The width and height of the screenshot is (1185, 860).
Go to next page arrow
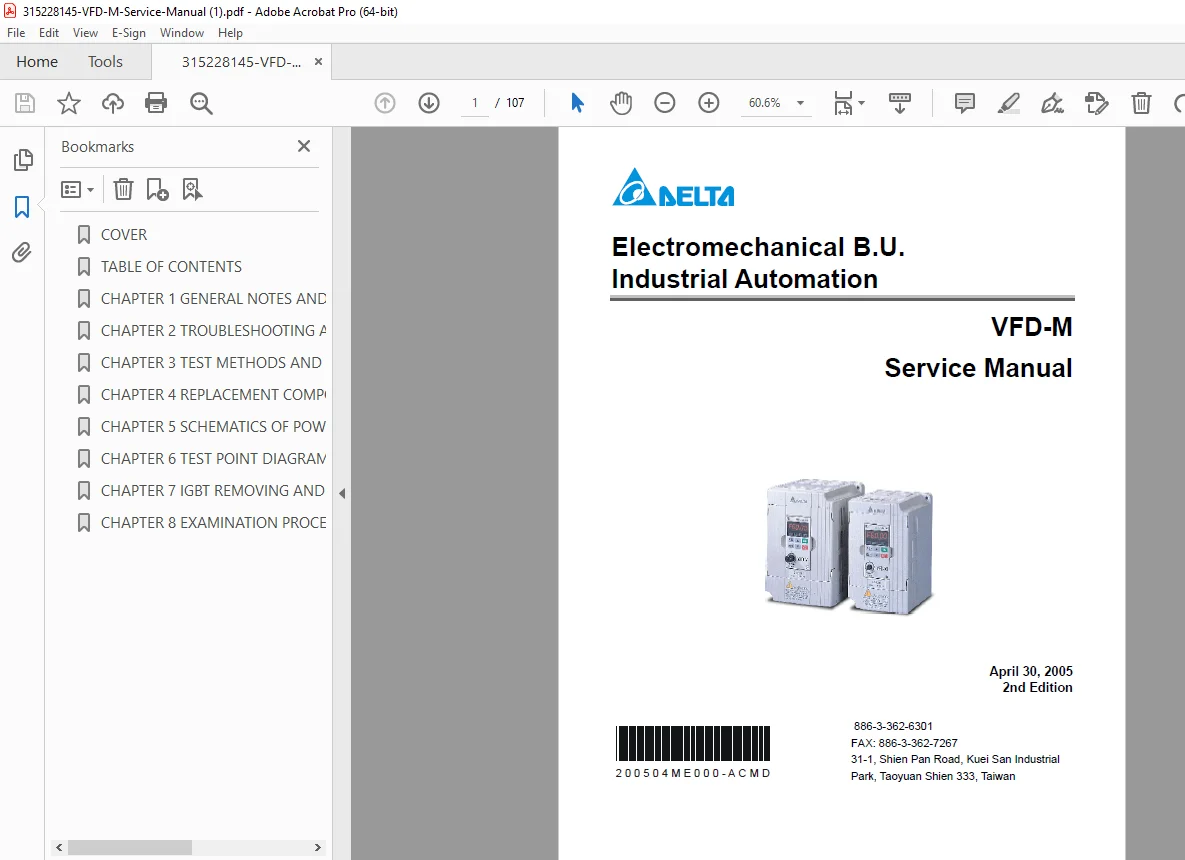(429, 103)
